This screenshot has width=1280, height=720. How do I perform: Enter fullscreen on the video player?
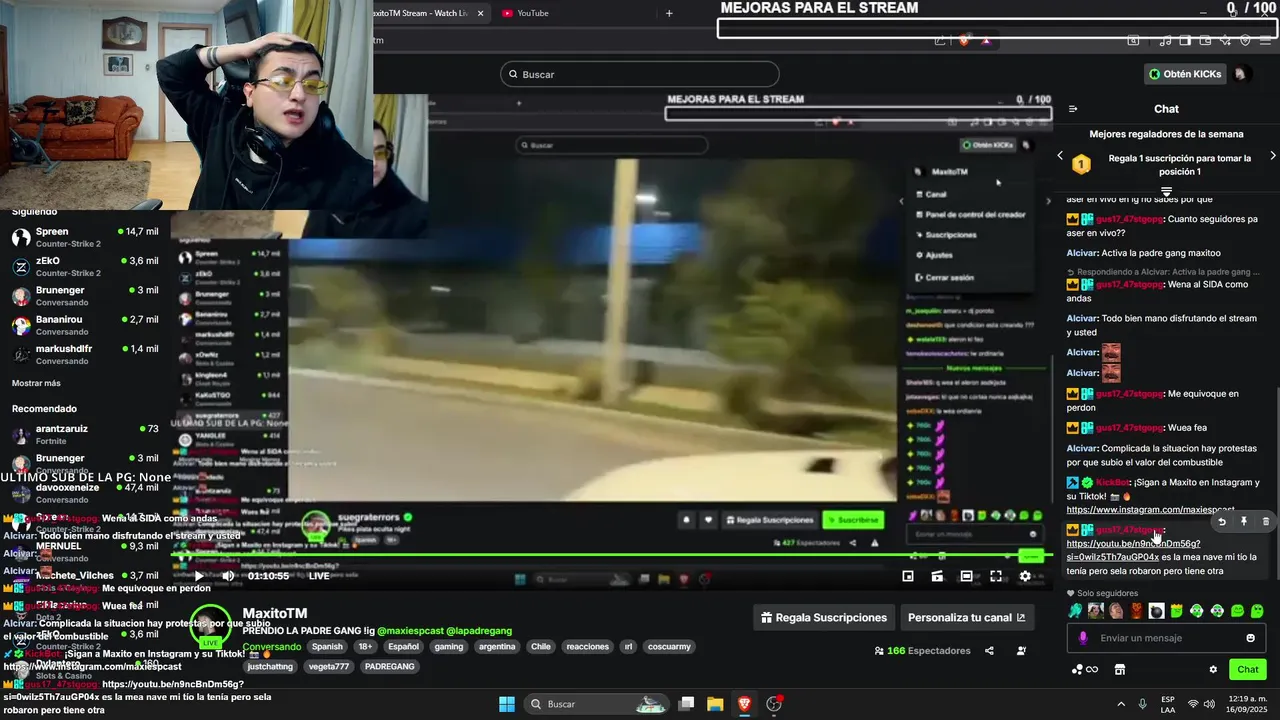(996, 576)
